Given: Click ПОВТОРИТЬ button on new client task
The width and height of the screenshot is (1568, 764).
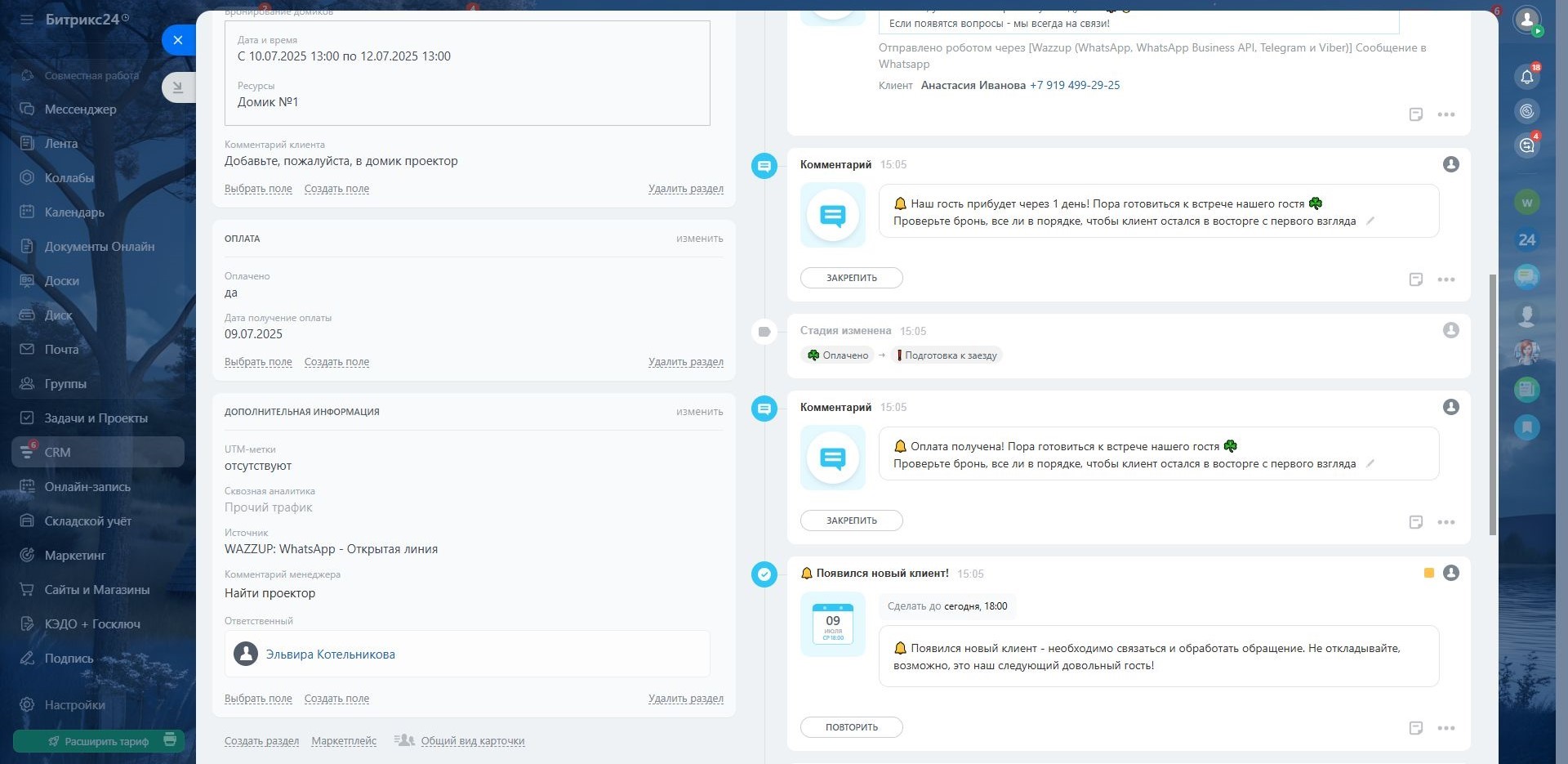Looking at the screenshot, I should tap(851, 727).
